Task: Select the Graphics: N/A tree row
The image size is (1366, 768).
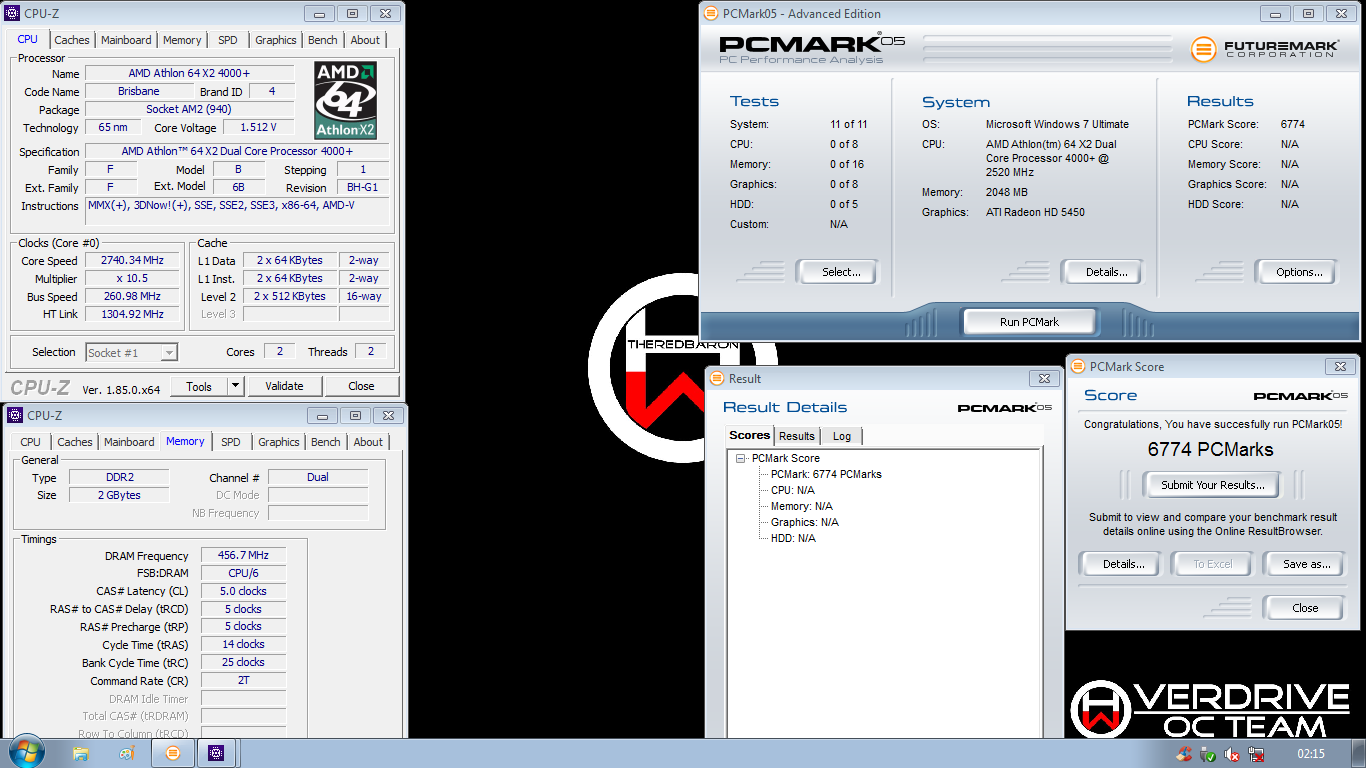Action: point(805,522)
